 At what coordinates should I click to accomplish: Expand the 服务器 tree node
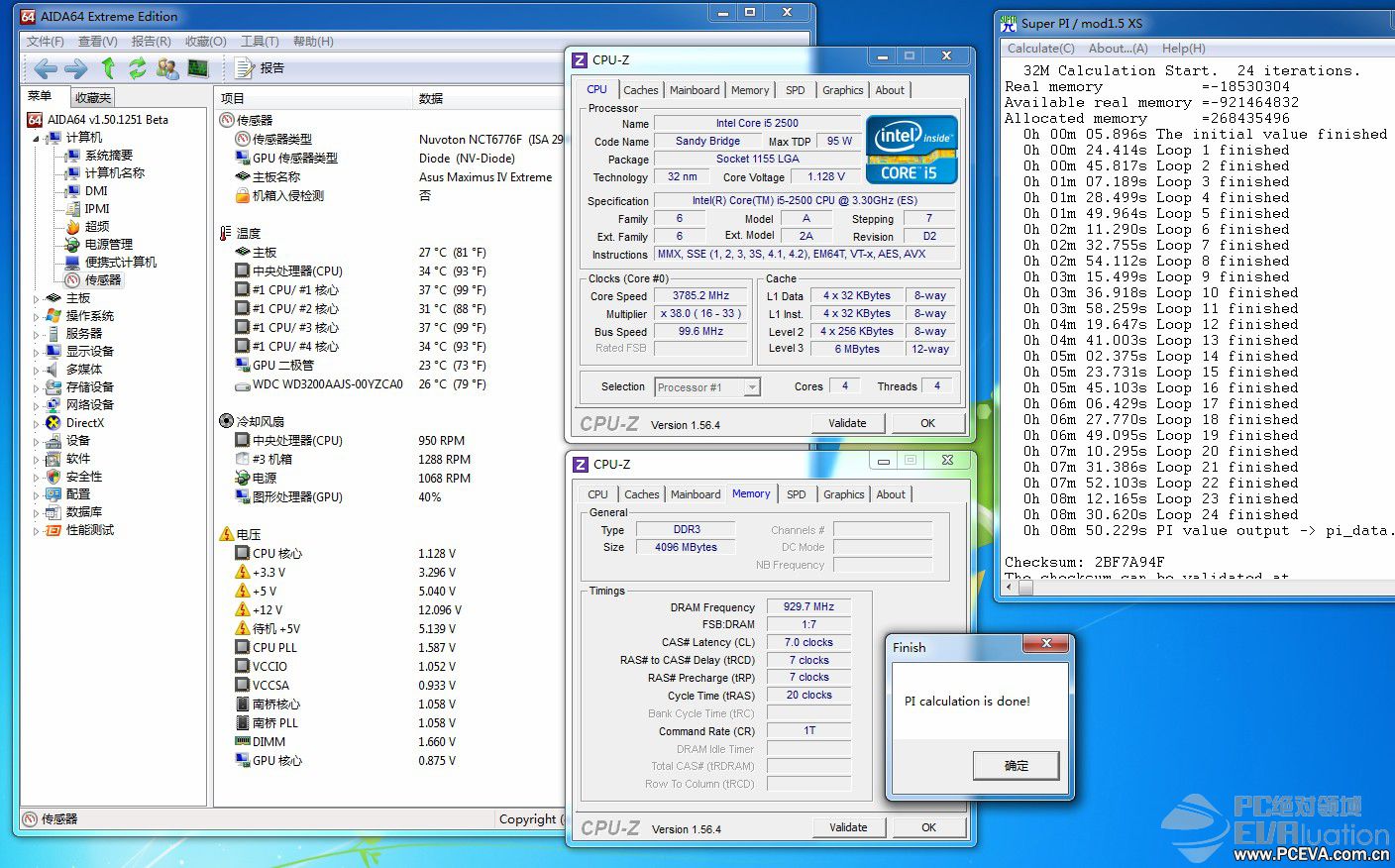37,334
